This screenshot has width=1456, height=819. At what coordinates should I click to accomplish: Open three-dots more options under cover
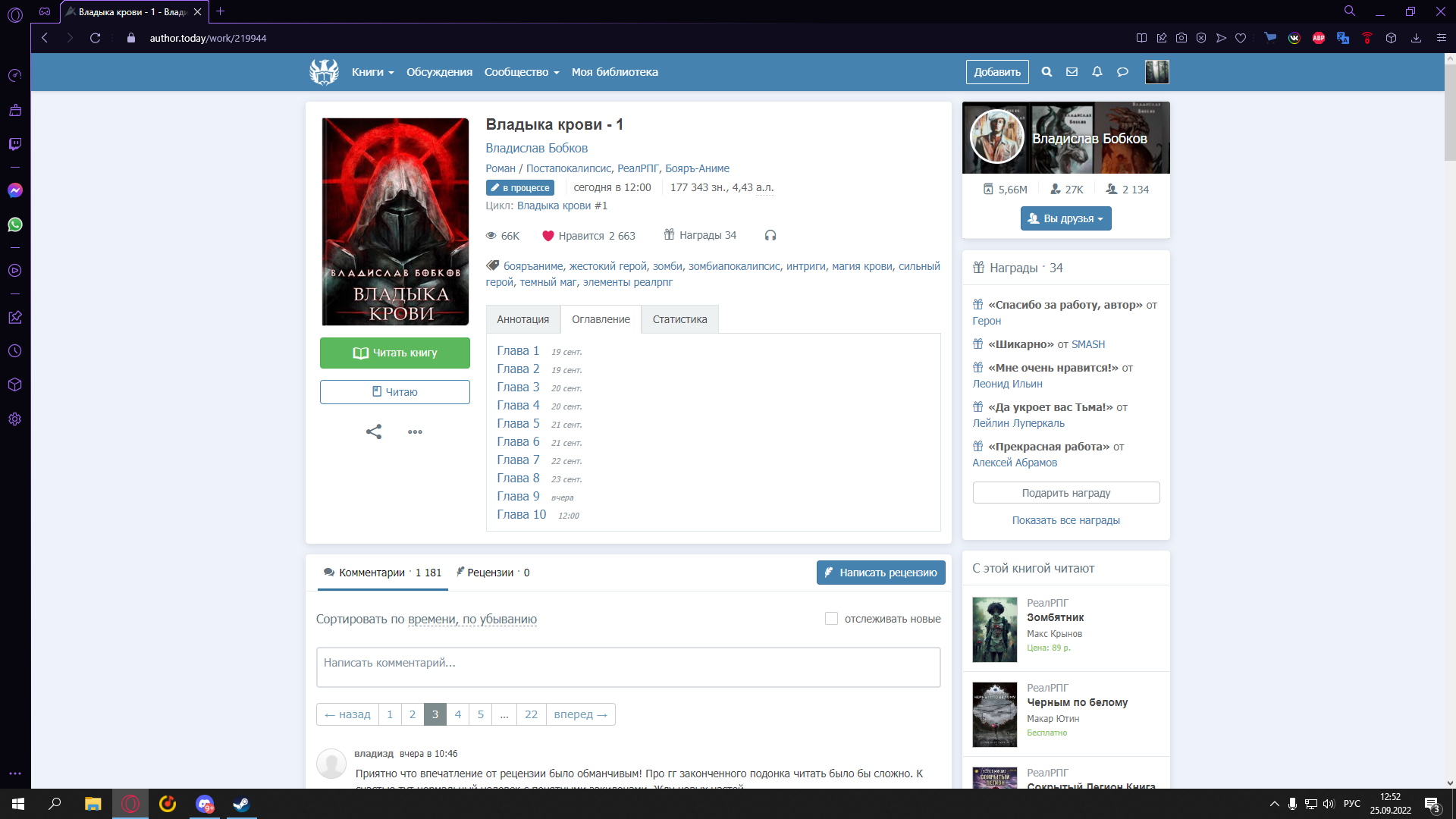coord(415,431)
